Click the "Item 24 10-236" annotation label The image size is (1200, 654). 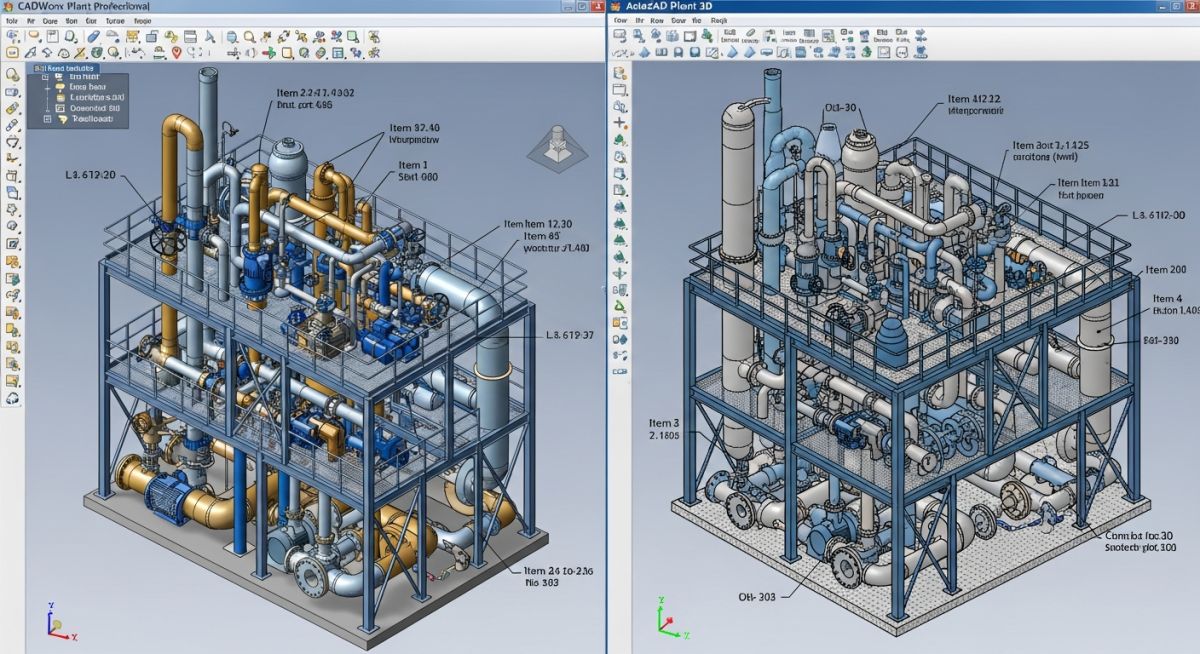(560, 571)
